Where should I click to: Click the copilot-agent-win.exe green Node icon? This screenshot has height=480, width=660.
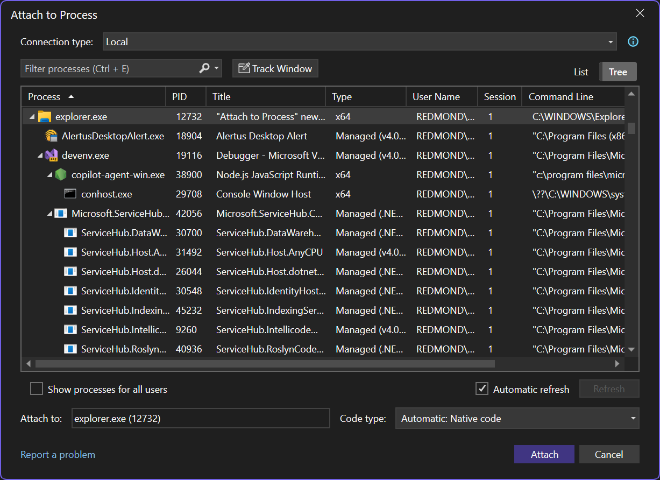[61, 175]
